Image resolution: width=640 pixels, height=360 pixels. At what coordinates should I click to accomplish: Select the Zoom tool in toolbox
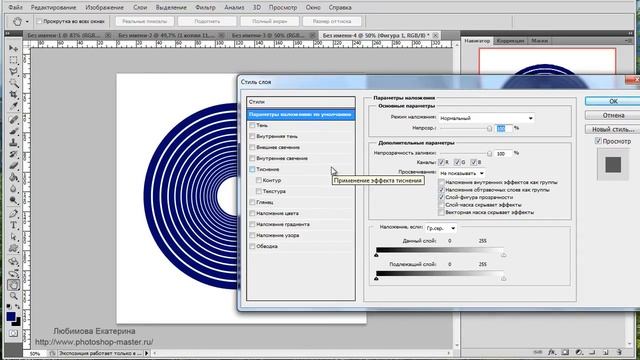(x=13, y=296)
